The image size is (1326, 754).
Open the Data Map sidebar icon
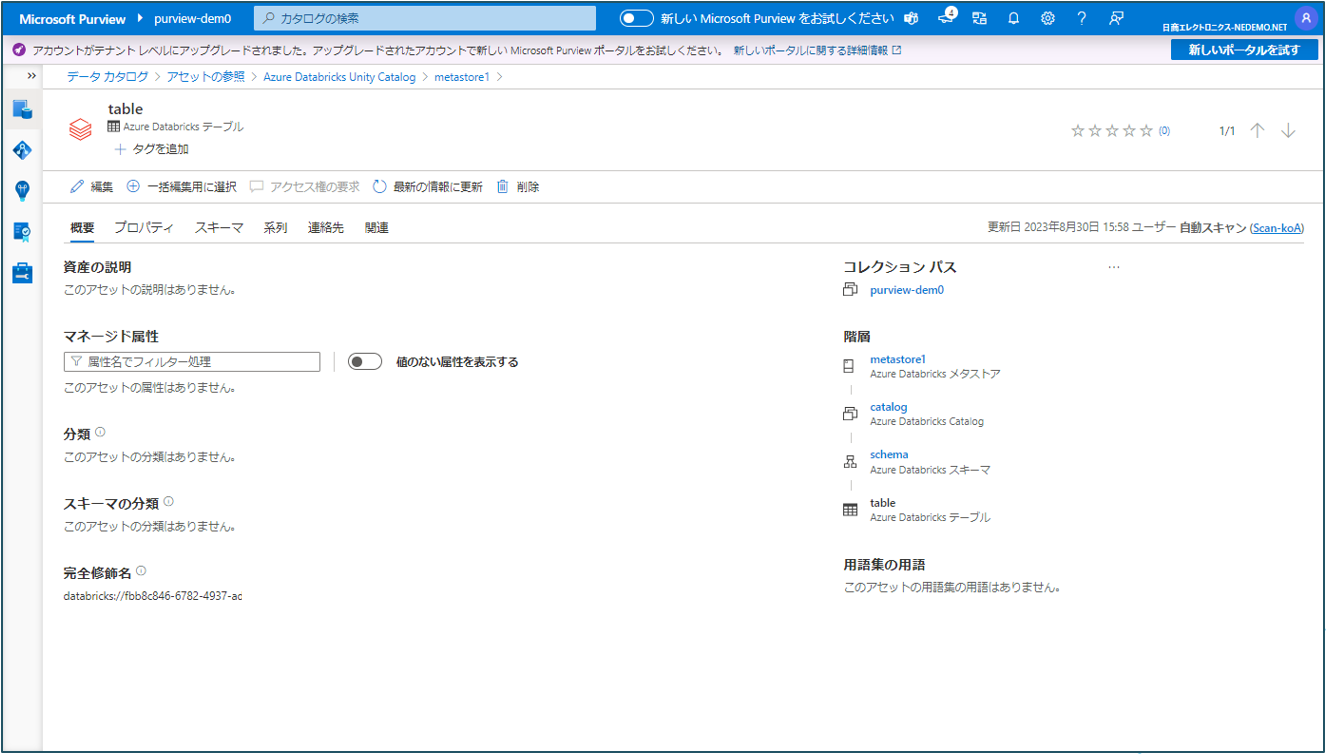tap(22, 151)
